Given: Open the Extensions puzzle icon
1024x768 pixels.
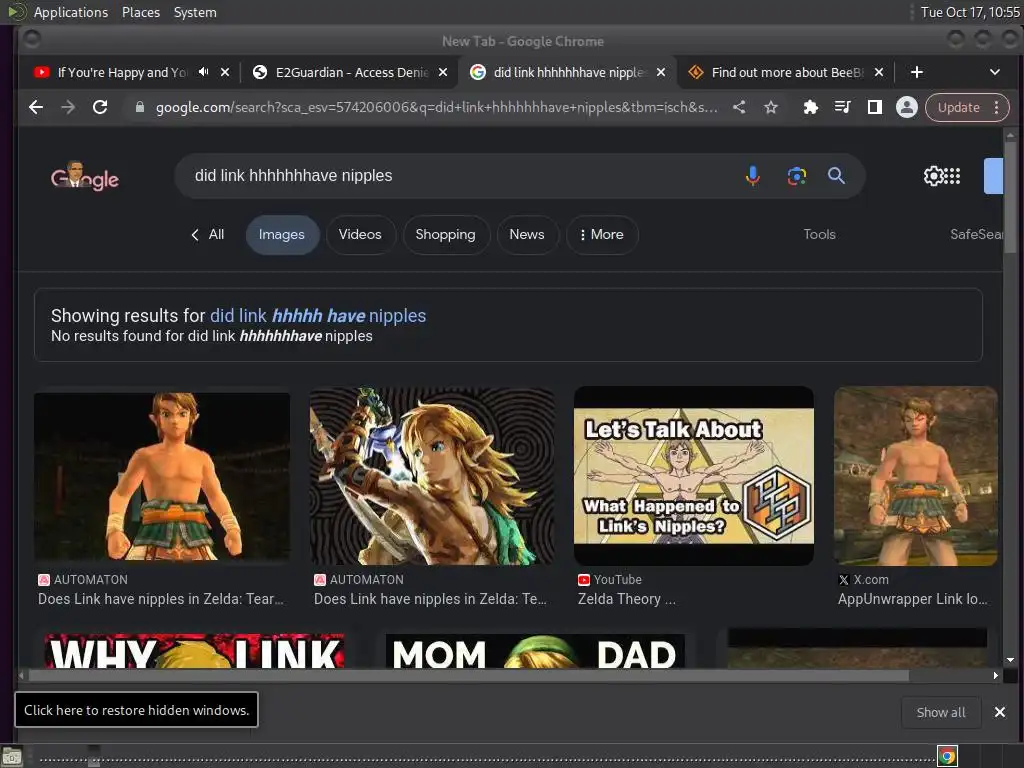Looking at the screenshot, I should 810,107.
